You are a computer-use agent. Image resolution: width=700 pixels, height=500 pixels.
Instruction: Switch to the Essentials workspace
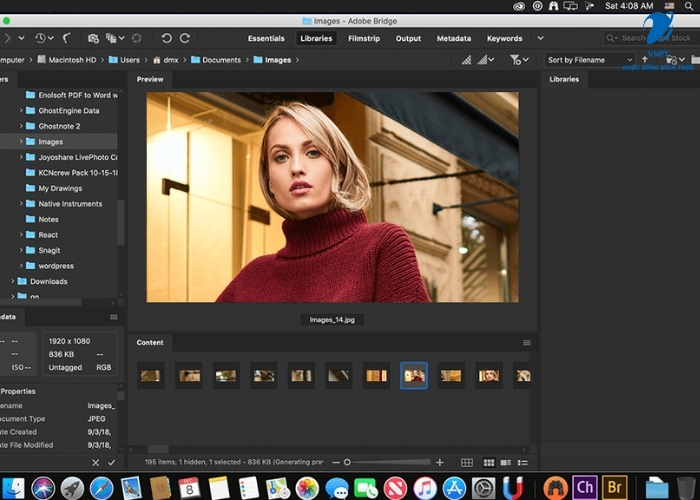(x=266, y=38)
